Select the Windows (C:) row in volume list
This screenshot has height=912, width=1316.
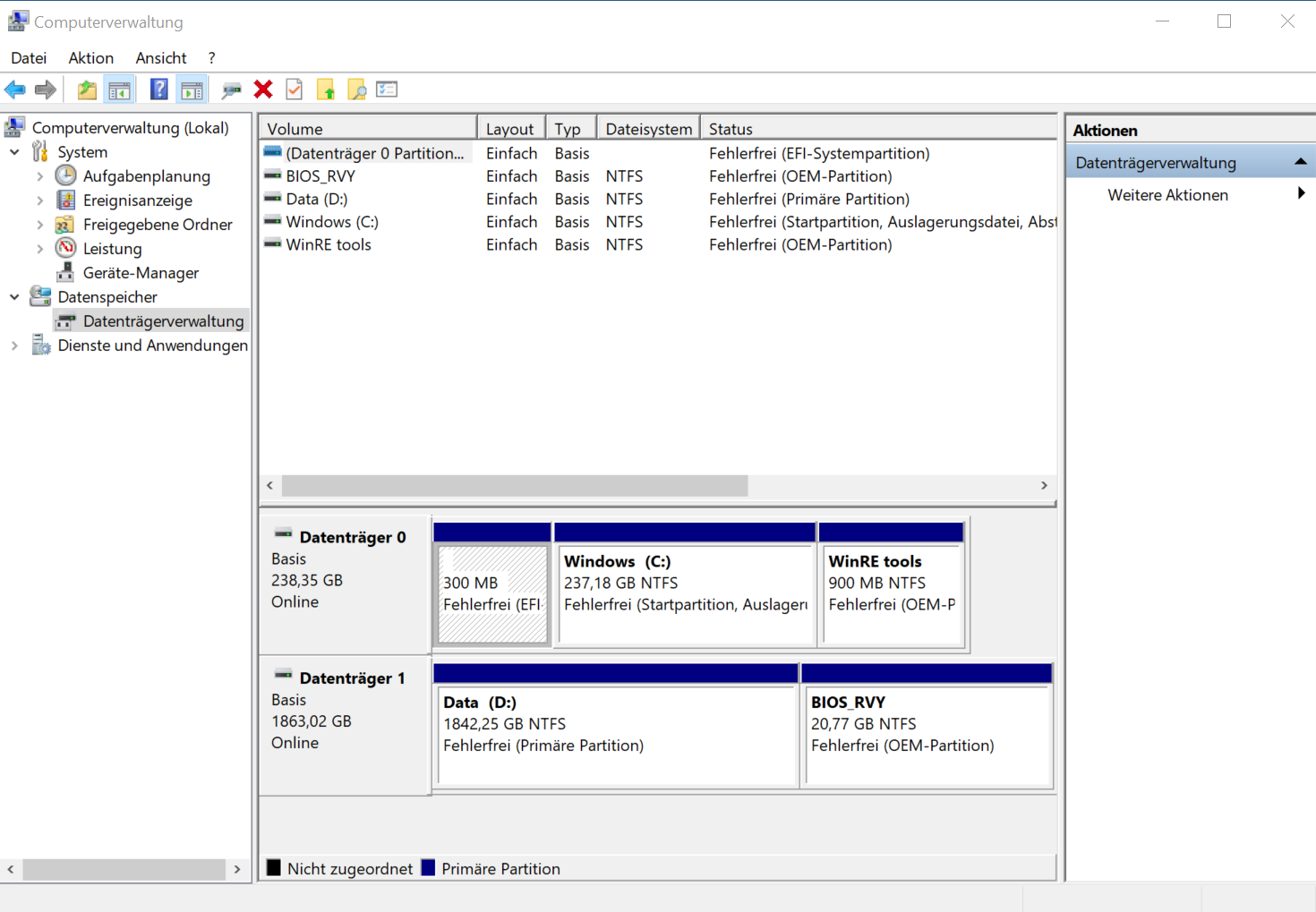659,222
